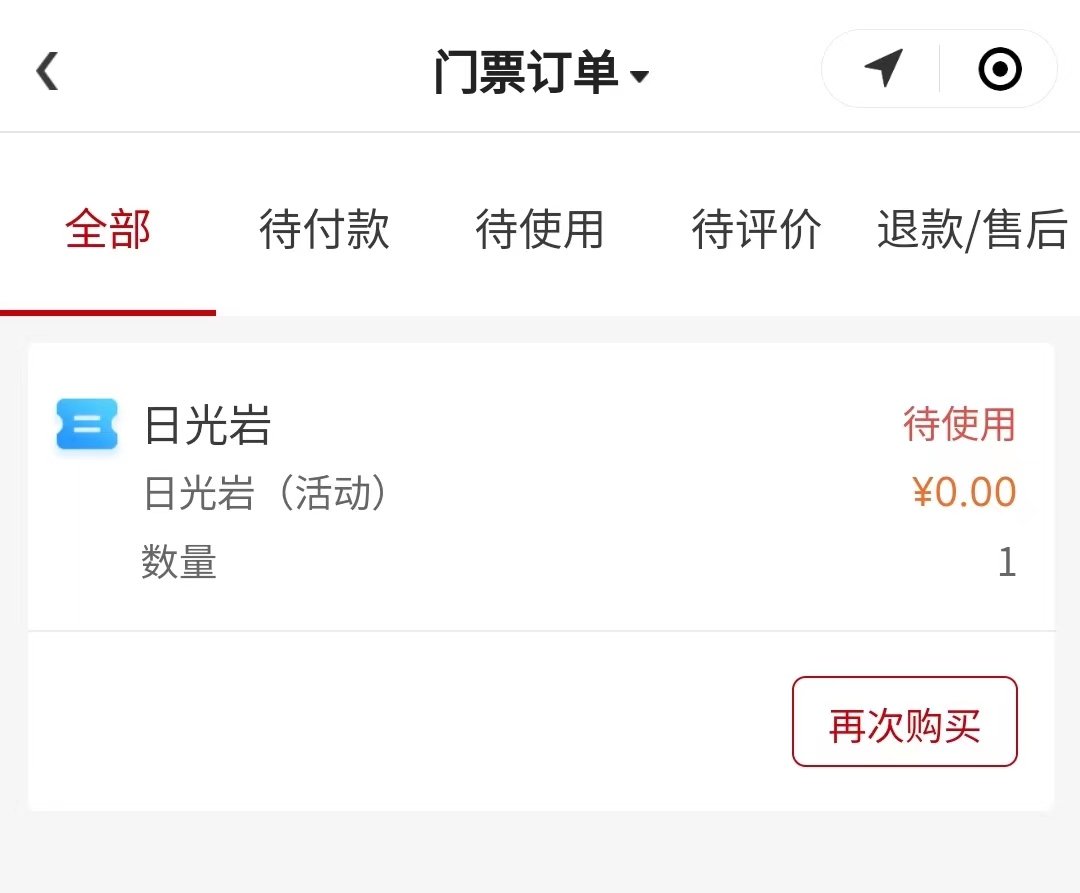
Task: Click the blue ticket icon
Action: click(87, 424)
